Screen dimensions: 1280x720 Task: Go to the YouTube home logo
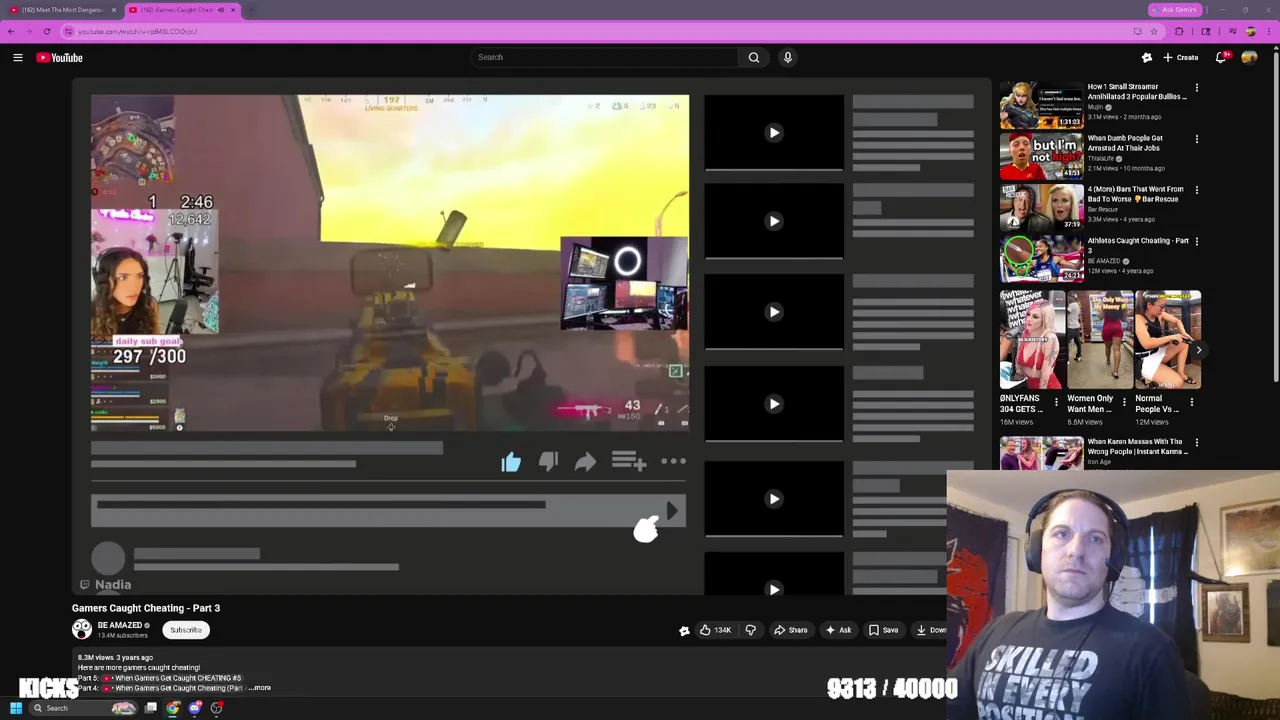point(60,58)
